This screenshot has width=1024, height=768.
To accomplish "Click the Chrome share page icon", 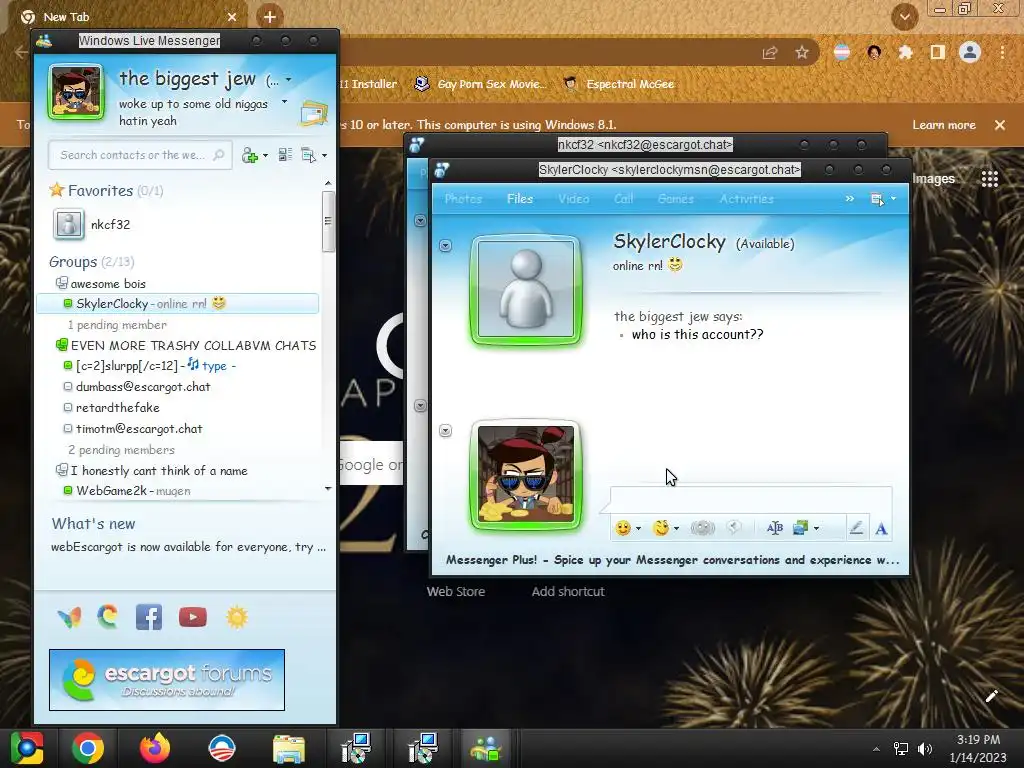I will pos(770,53).
